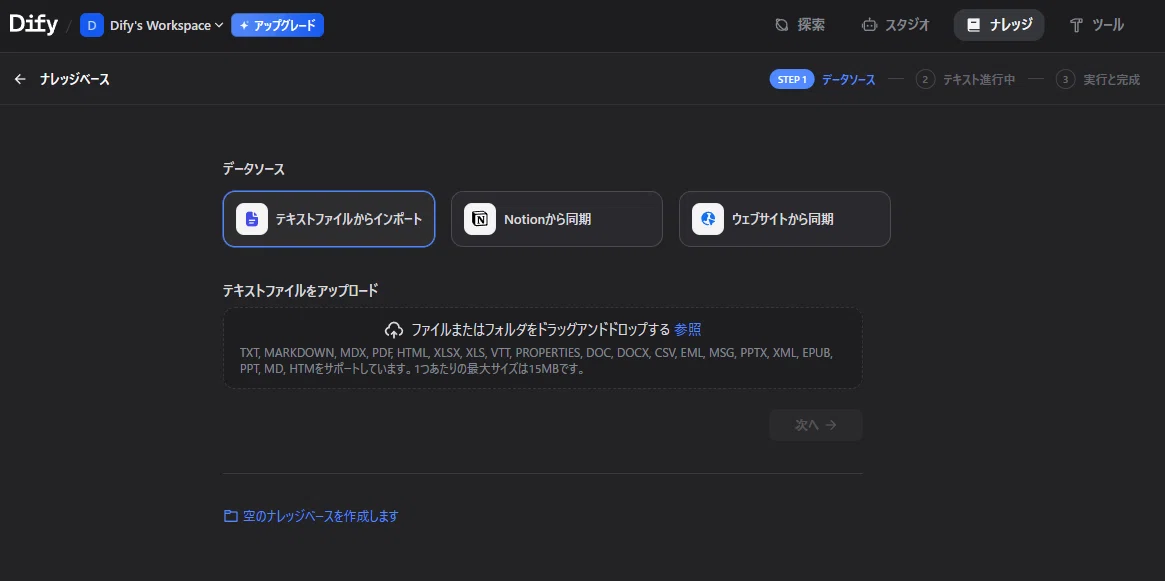Image resolution: width=1165 pixels, height=581 pixels.
Task: Open the ツール tools tab
Action: [x=1097, y=25]
